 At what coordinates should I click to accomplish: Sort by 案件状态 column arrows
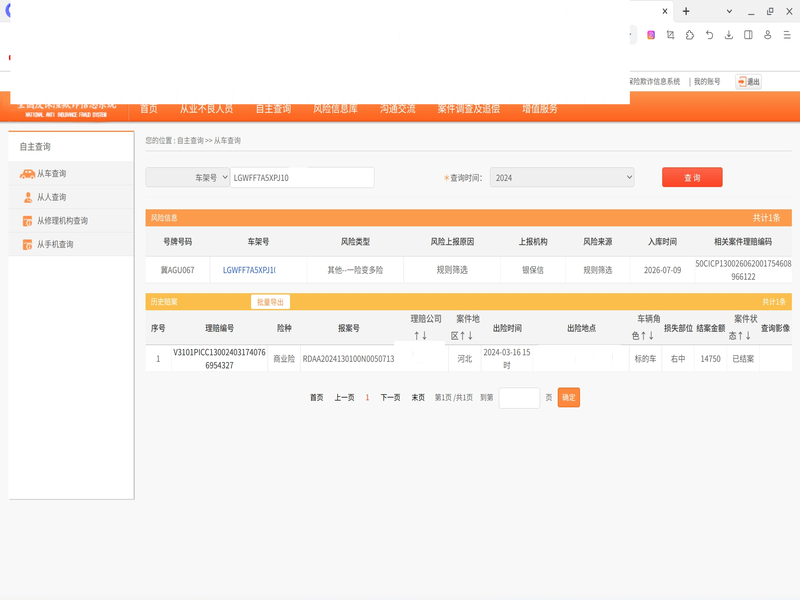tap(744, 336)
